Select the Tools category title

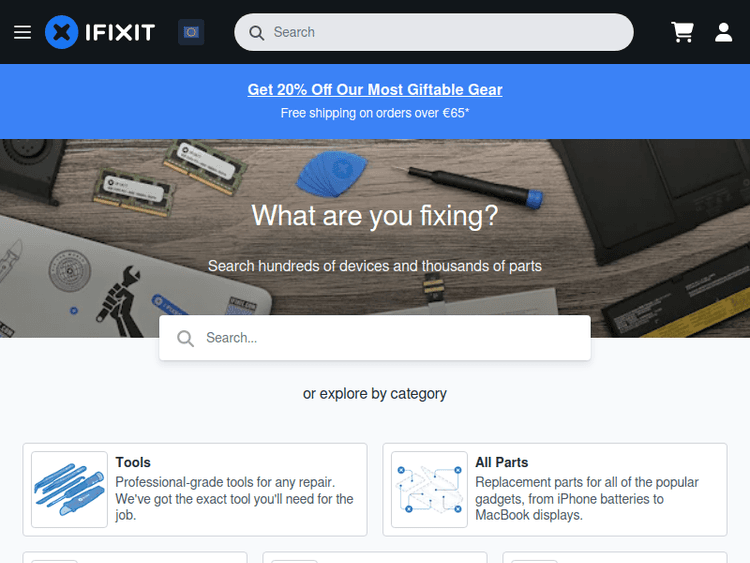(x=133, y=462)
